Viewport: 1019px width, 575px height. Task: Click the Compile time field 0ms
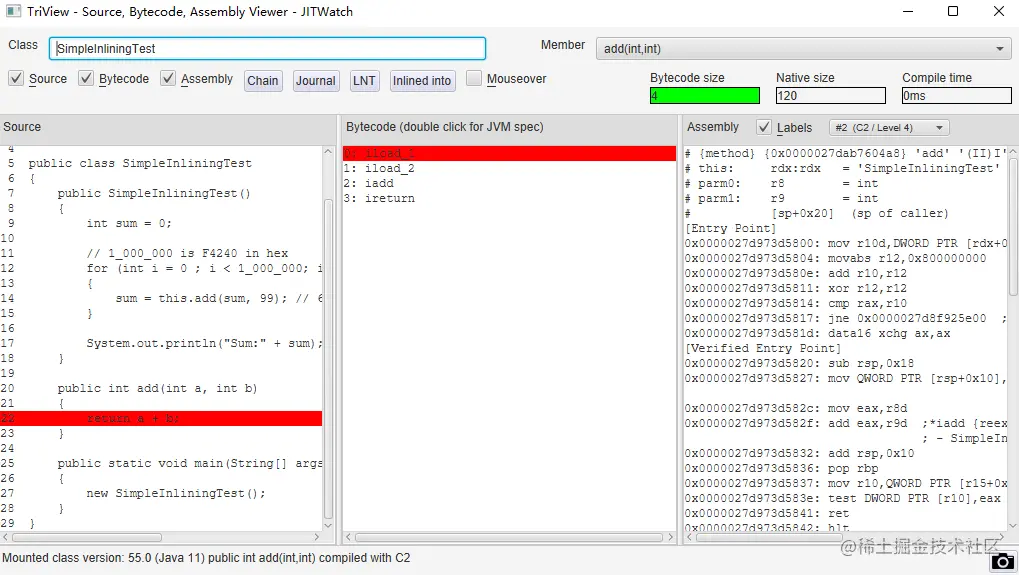tap(957, 96)
